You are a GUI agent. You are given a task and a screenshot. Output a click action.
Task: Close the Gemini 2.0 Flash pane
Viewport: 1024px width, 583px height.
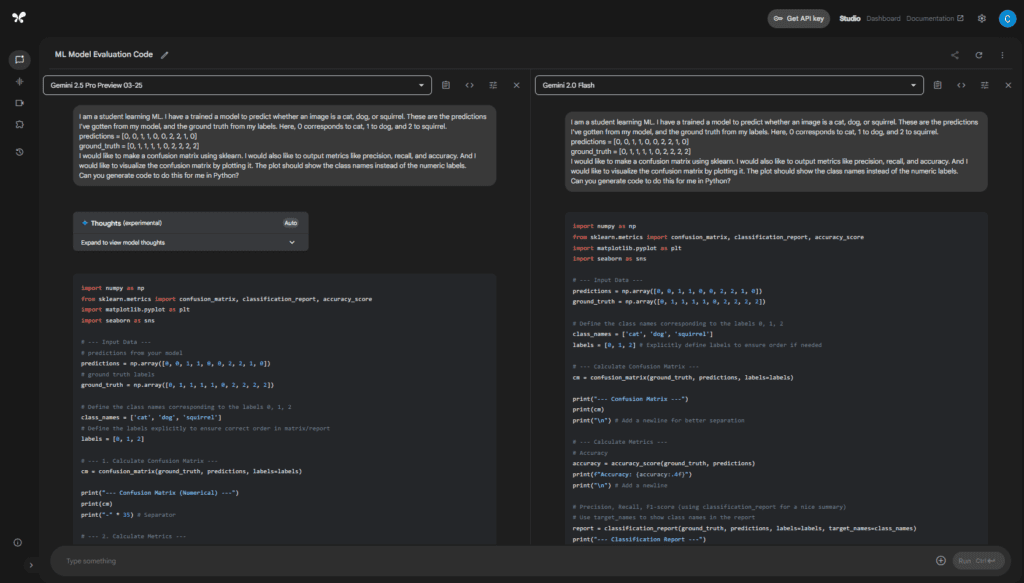(x=1008, y=85)
